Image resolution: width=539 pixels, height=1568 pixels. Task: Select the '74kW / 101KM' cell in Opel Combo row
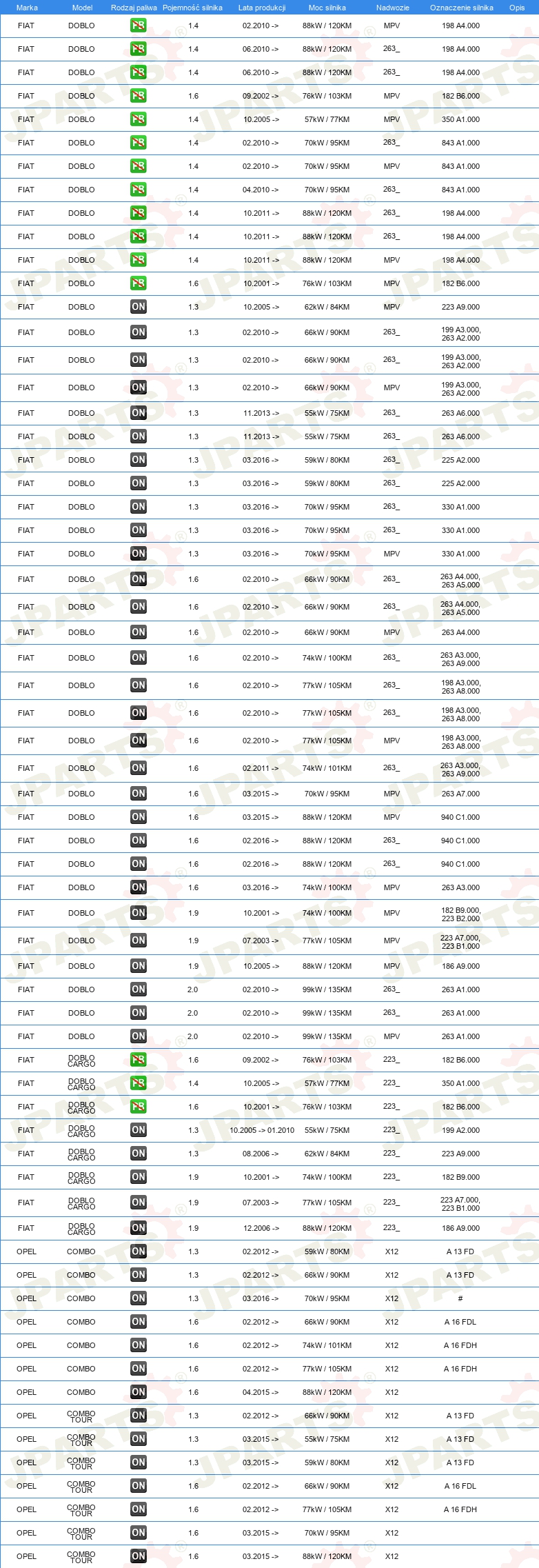[327, 1345]
